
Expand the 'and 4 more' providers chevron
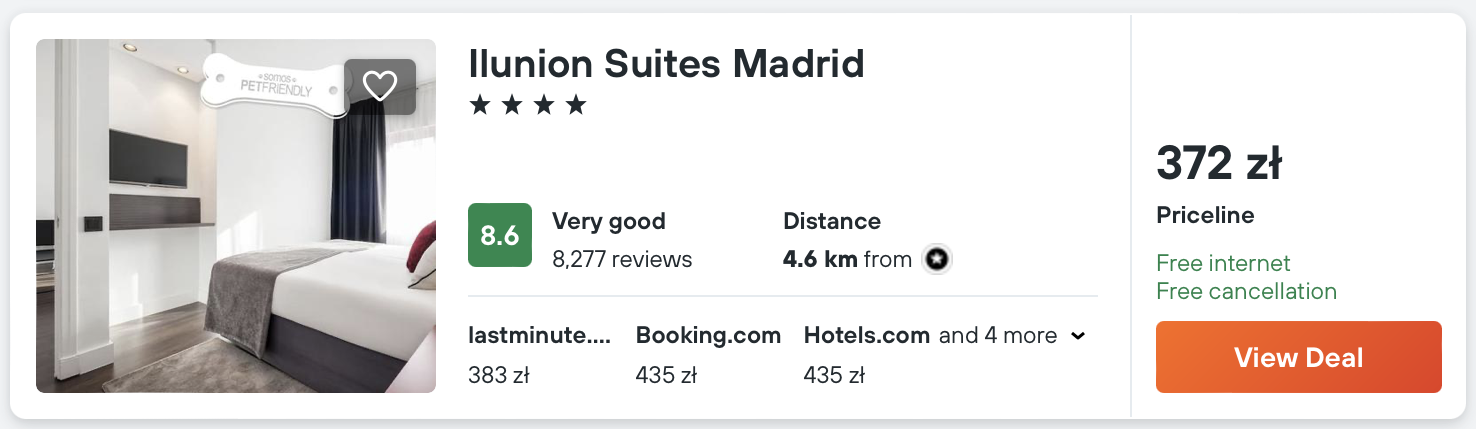(1078, 336)
